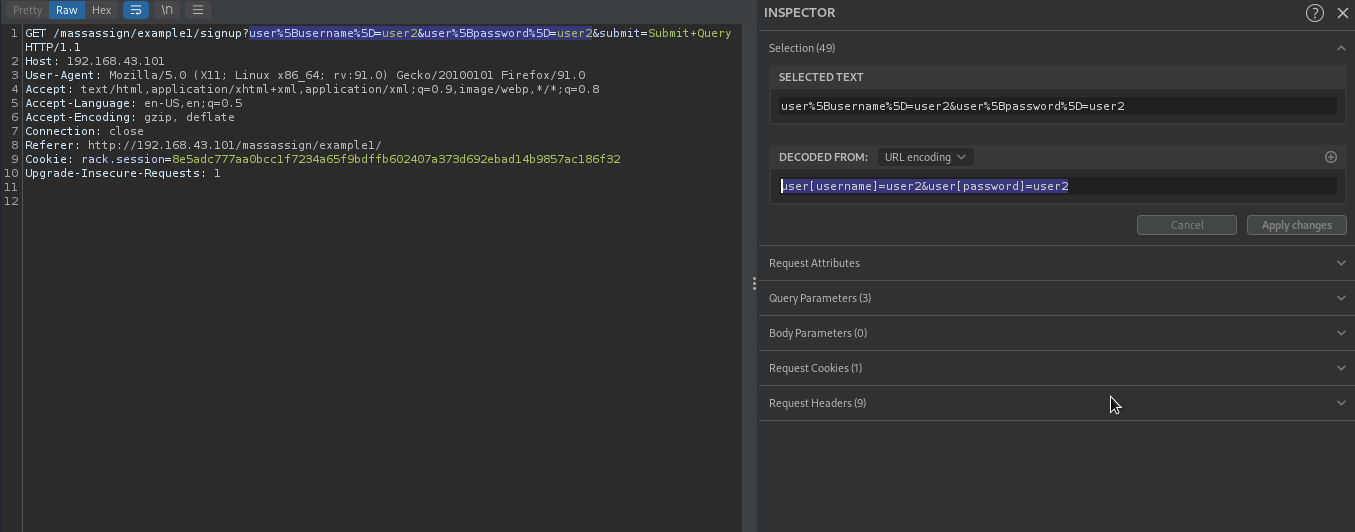Open the URL encoding dropdown
Viewport: 1355px width, 532px height.
[x=925, y=157]
